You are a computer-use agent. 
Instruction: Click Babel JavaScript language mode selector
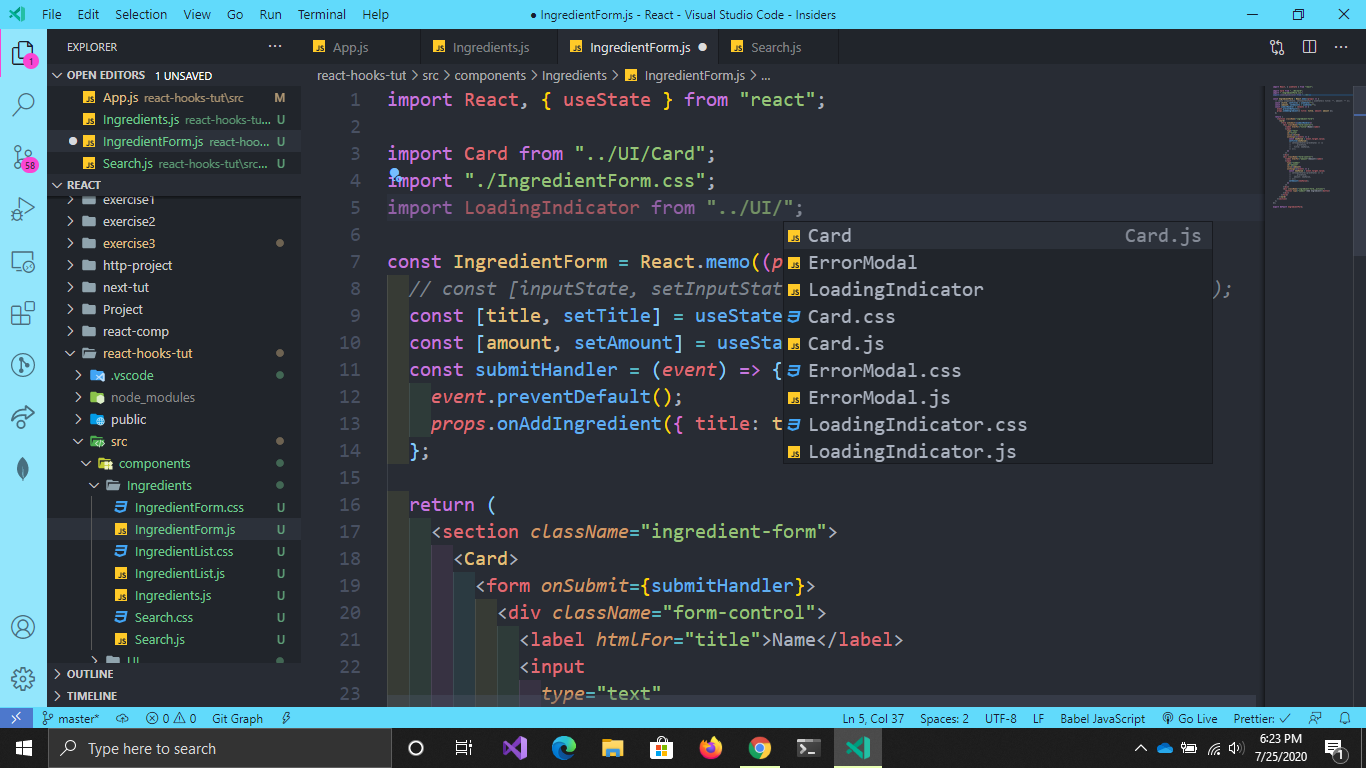pyautogui.click(x=1102, y=718)
